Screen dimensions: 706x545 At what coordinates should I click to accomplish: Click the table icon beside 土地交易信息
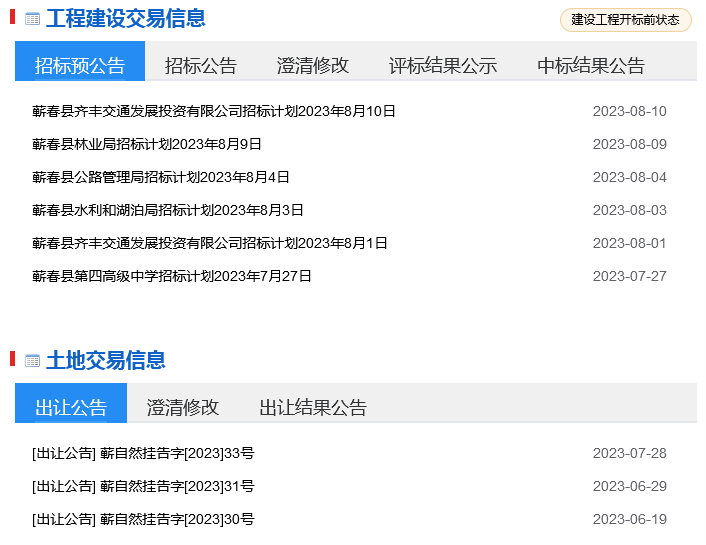(32, 361)
